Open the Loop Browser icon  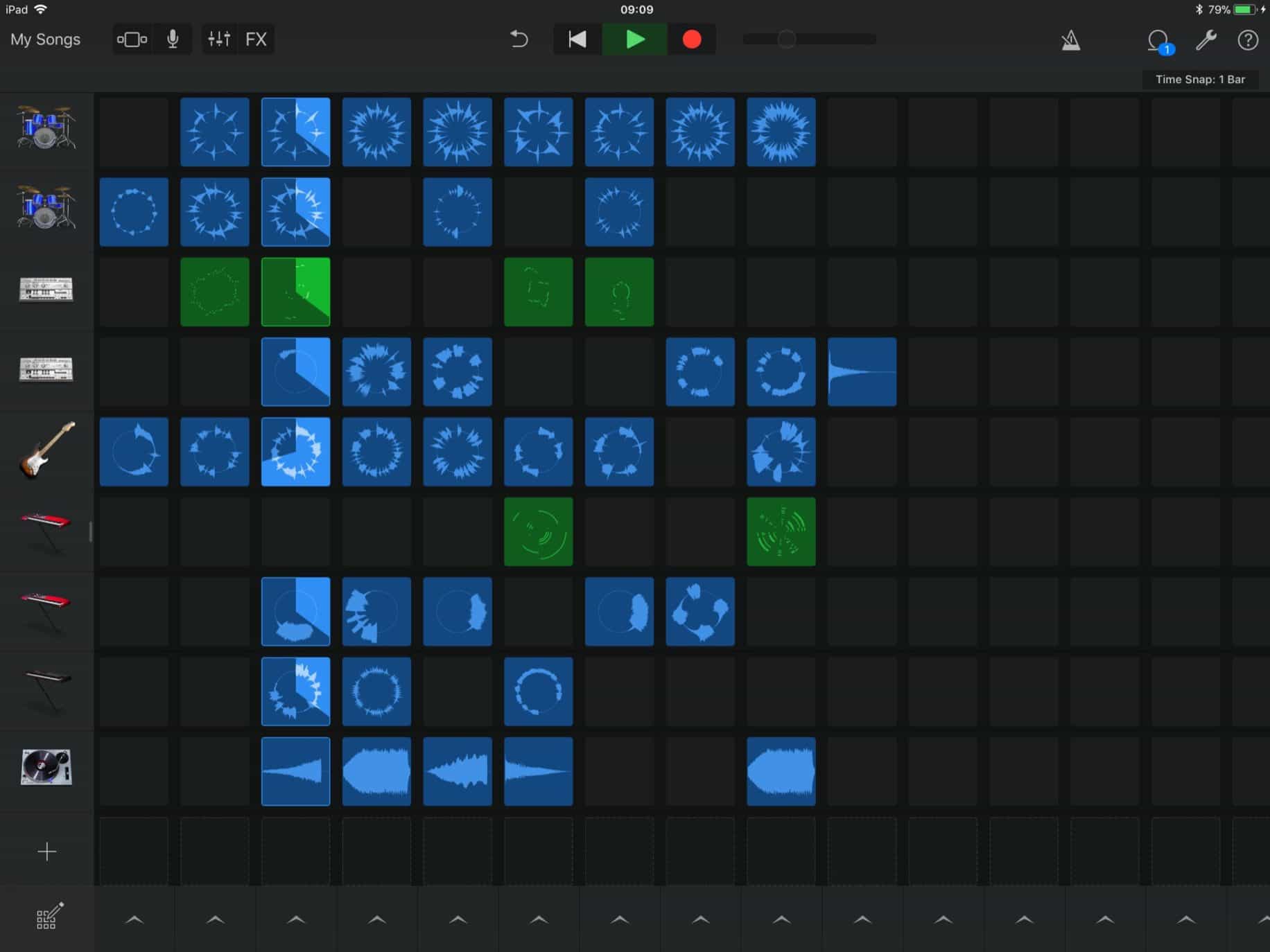(1156, 39)
